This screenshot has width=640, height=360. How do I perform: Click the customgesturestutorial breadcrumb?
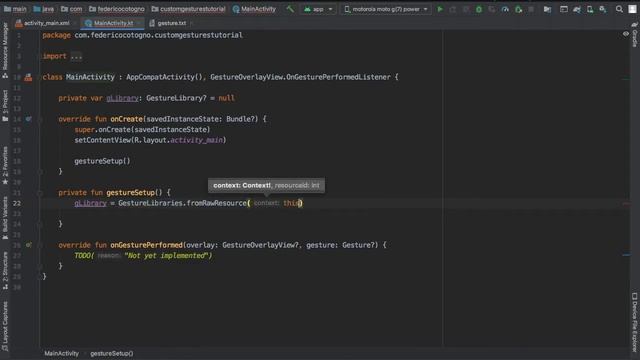coord(188,9)
